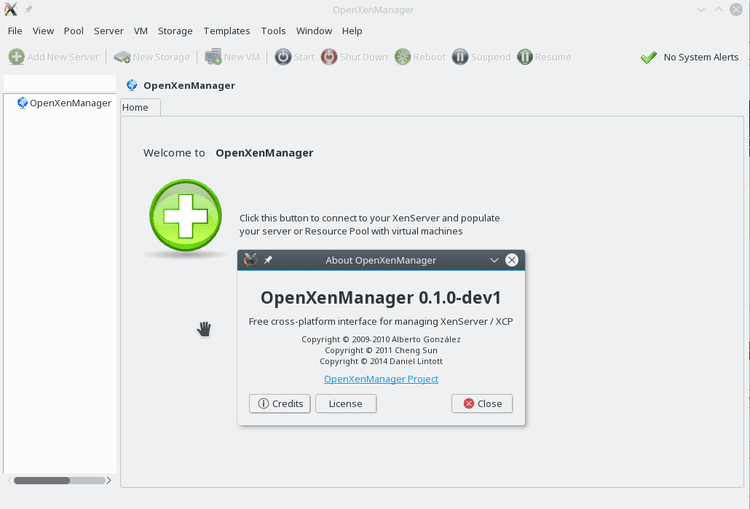Click the pin icon in the About dialog titlebar
Screen dimensions: 750x509
(x=268, y=260)
